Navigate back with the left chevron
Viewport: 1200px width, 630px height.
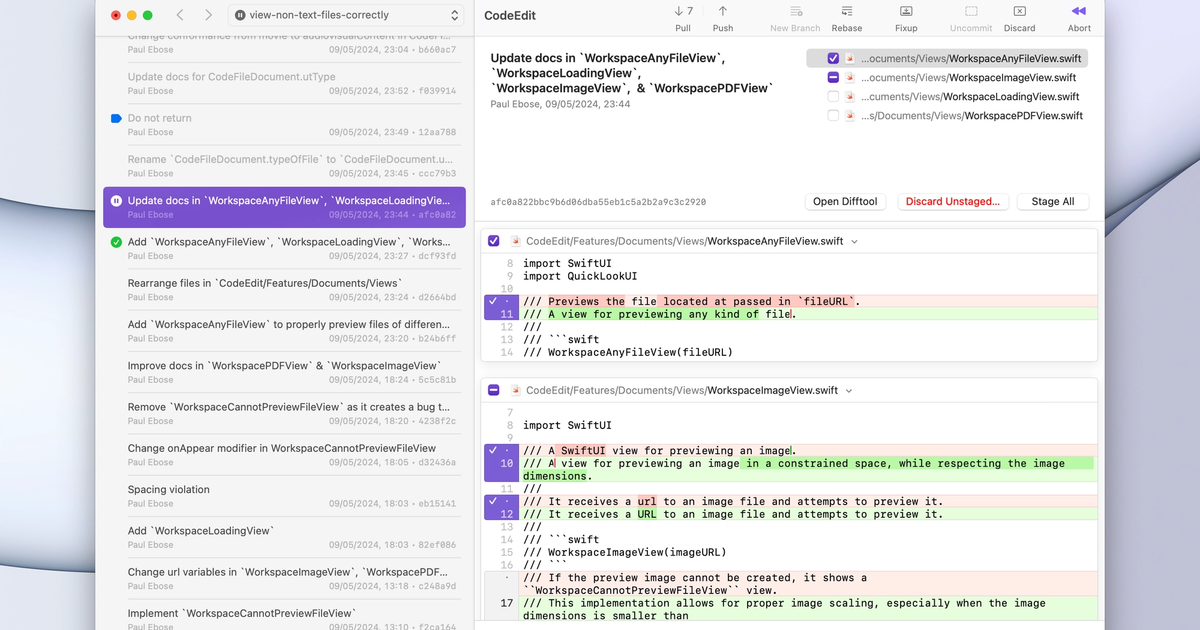180,15
